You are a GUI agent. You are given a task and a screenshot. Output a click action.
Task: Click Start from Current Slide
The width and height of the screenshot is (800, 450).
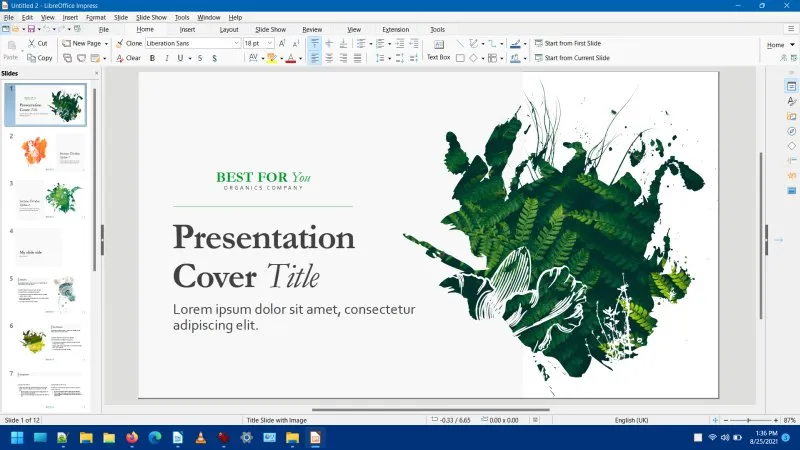[575, 58]
